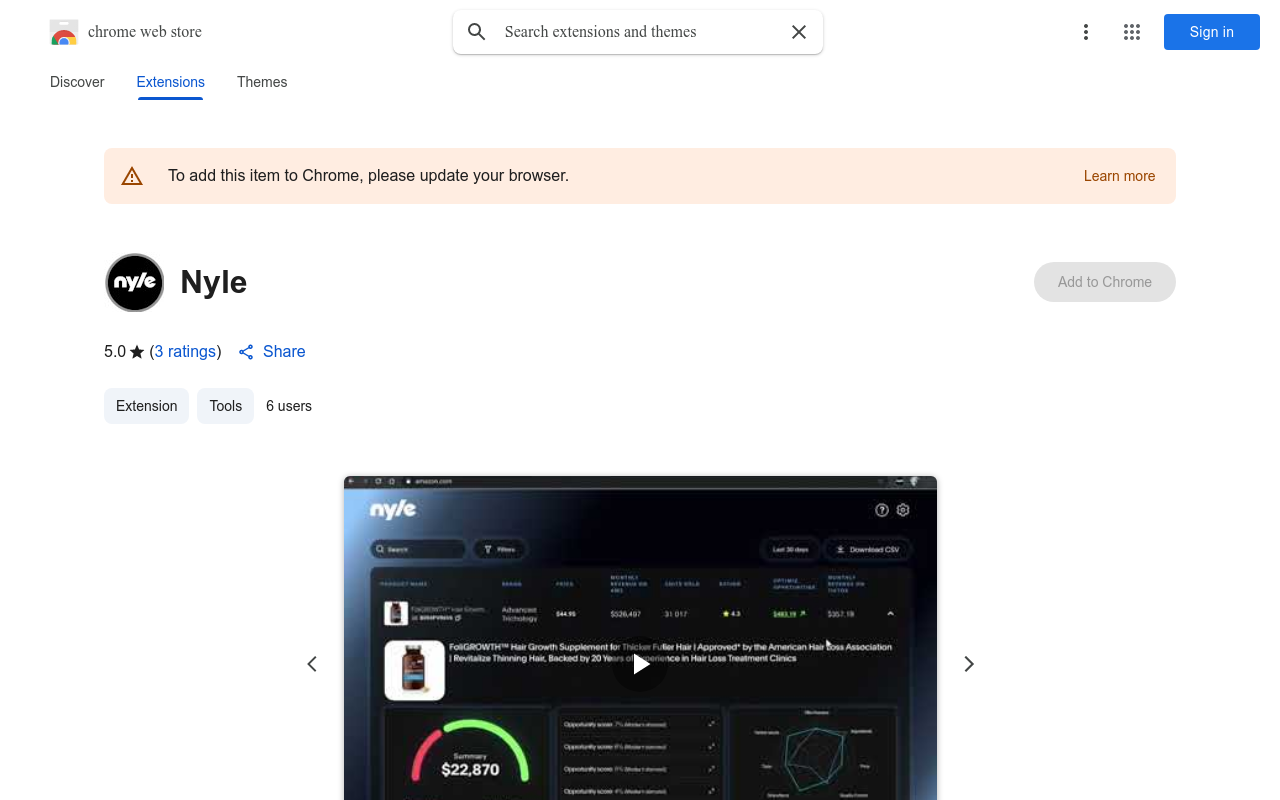Click the Extension category chip
The image size is (1280, 800).
146,406
